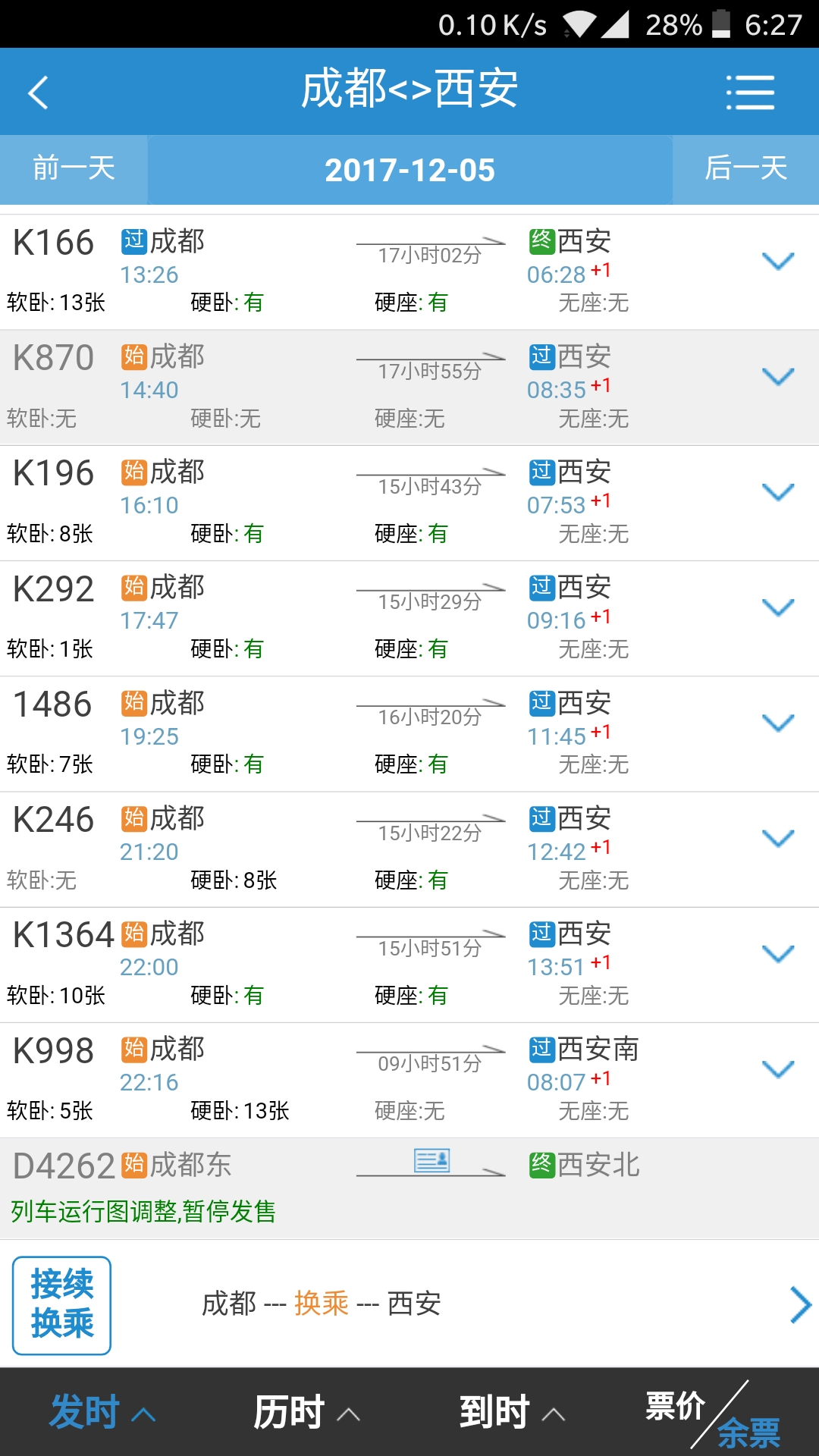Expand details for train K166
819x1456 pixels.
pyautogui.click(x=778, y=261)
